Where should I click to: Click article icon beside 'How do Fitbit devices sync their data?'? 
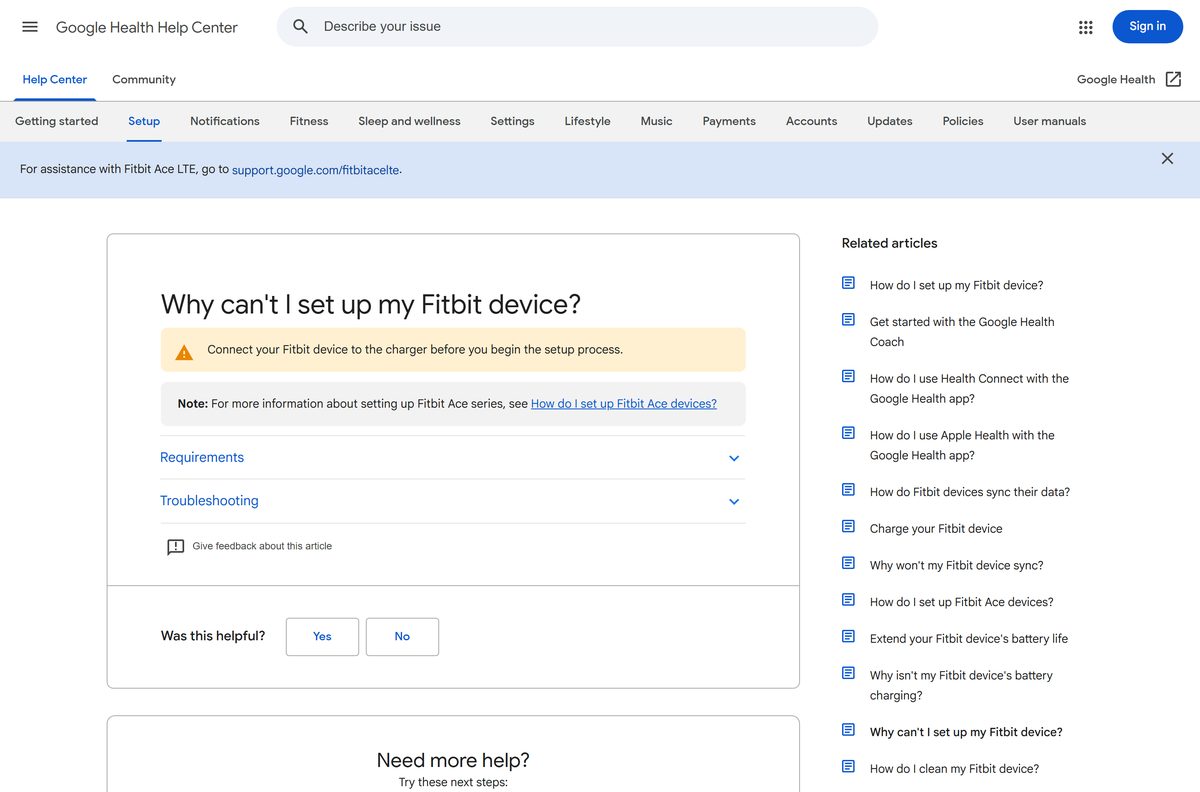848,490
